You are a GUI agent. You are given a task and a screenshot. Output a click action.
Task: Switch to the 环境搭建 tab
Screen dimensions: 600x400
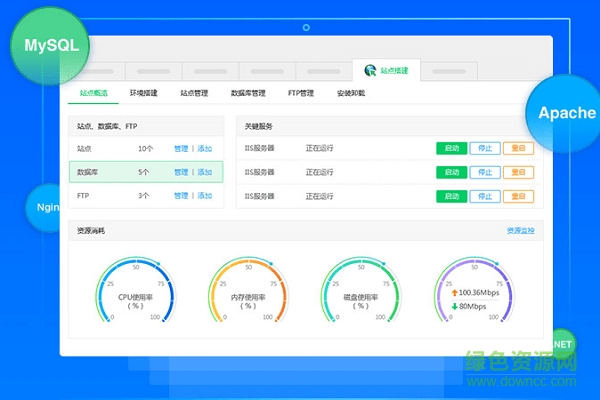coord(145,93)
